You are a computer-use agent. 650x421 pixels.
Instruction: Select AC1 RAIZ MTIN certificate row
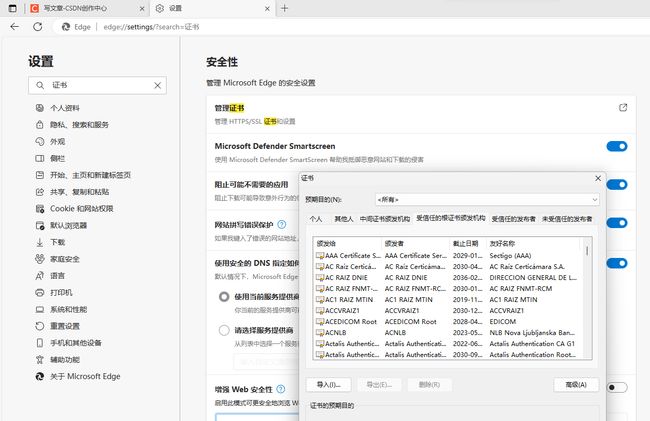pos(447,300)
